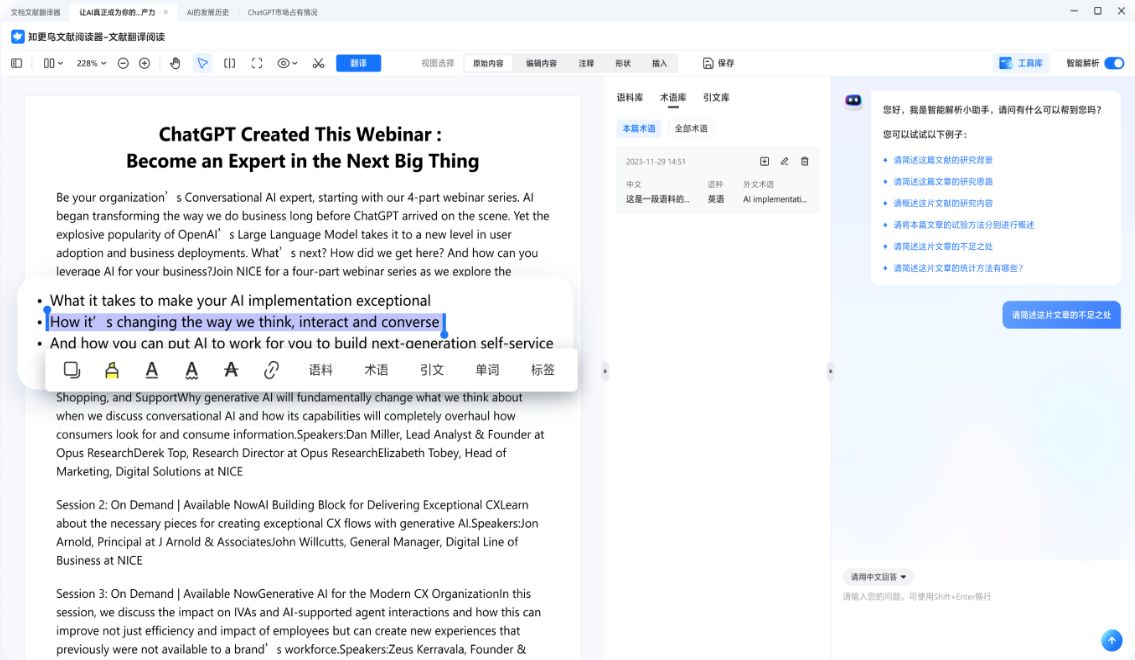Enter fullscreen with the expand icon
The width and height of the screenshot is (1135, 660).
click(257, 64)
